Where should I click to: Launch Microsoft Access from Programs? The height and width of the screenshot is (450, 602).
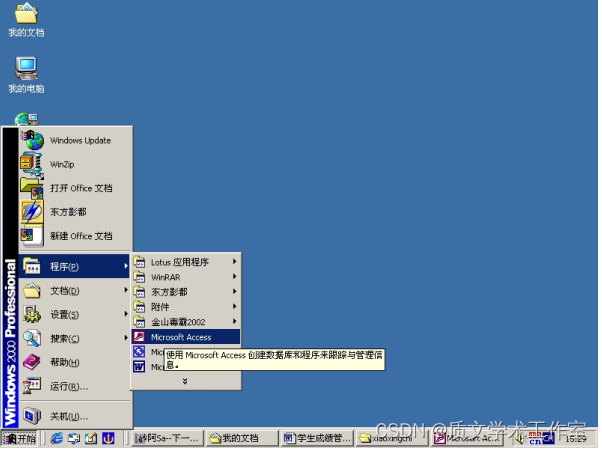point(186,337)
